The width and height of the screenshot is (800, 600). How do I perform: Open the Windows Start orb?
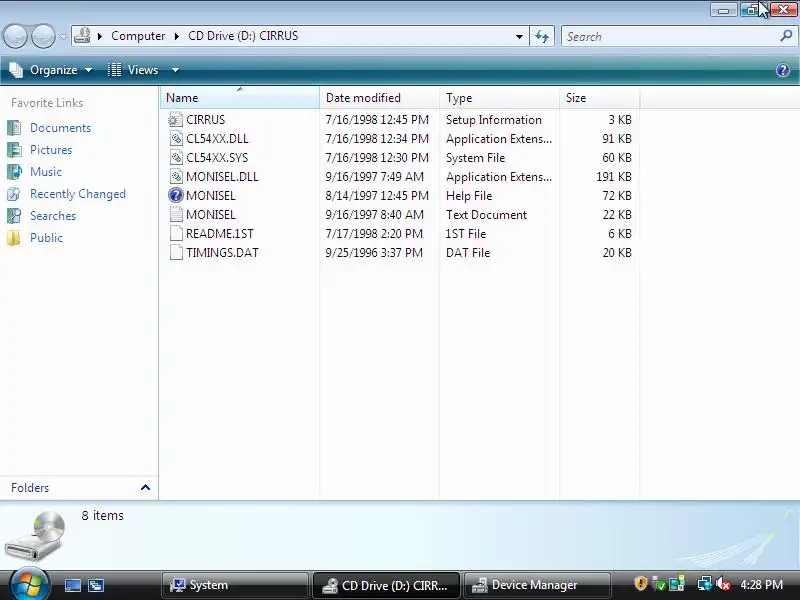[x=29, y=585]
